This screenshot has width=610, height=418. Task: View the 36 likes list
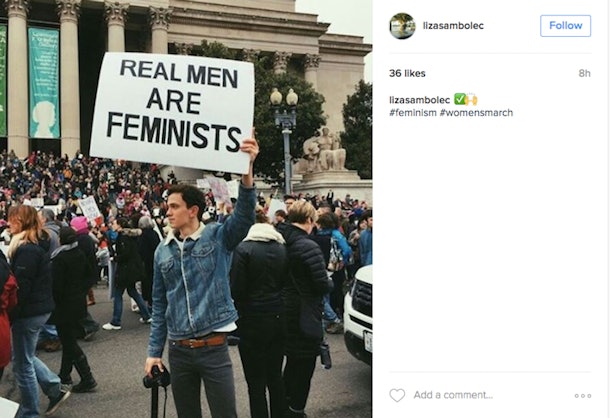407,73
